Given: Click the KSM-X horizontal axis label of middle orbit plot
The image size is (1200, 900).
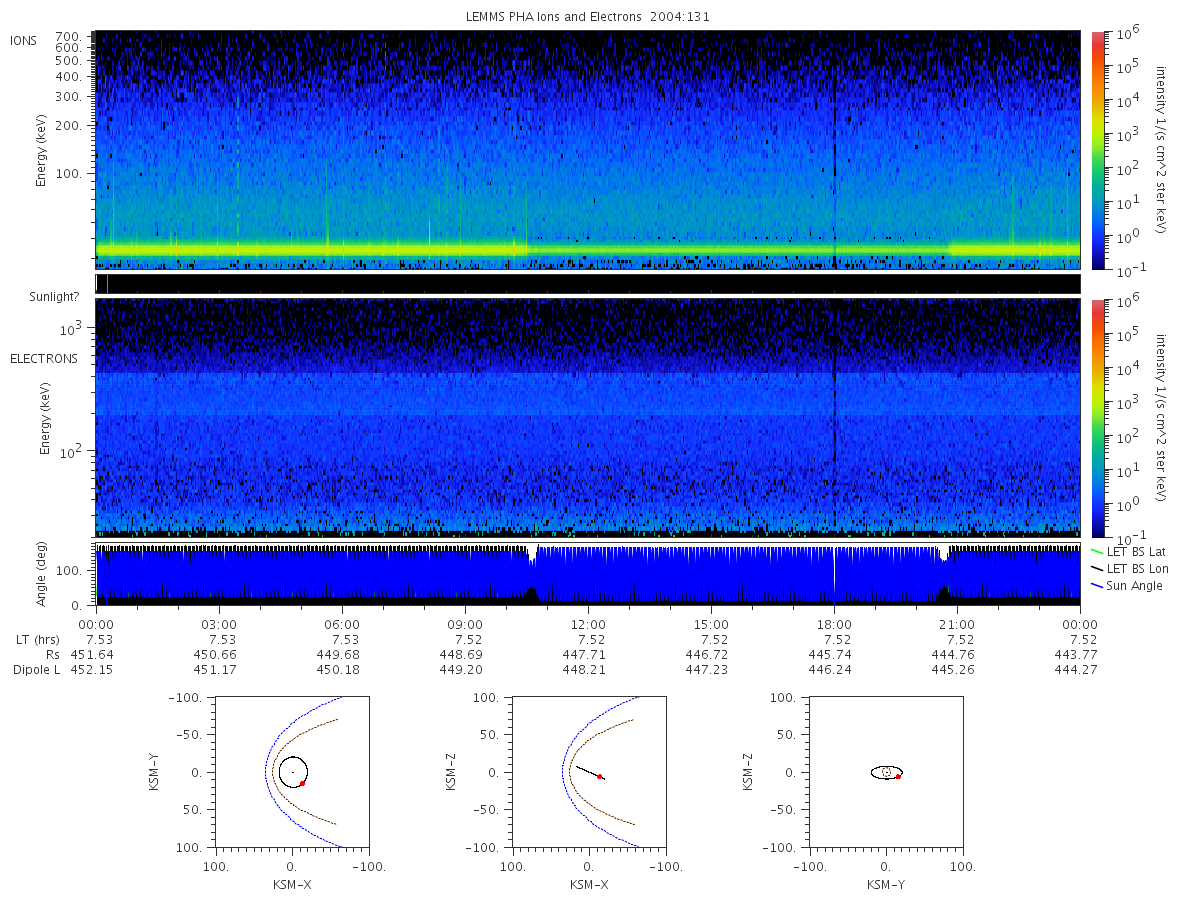Looking at the screenshot, I should click(589, 884).
